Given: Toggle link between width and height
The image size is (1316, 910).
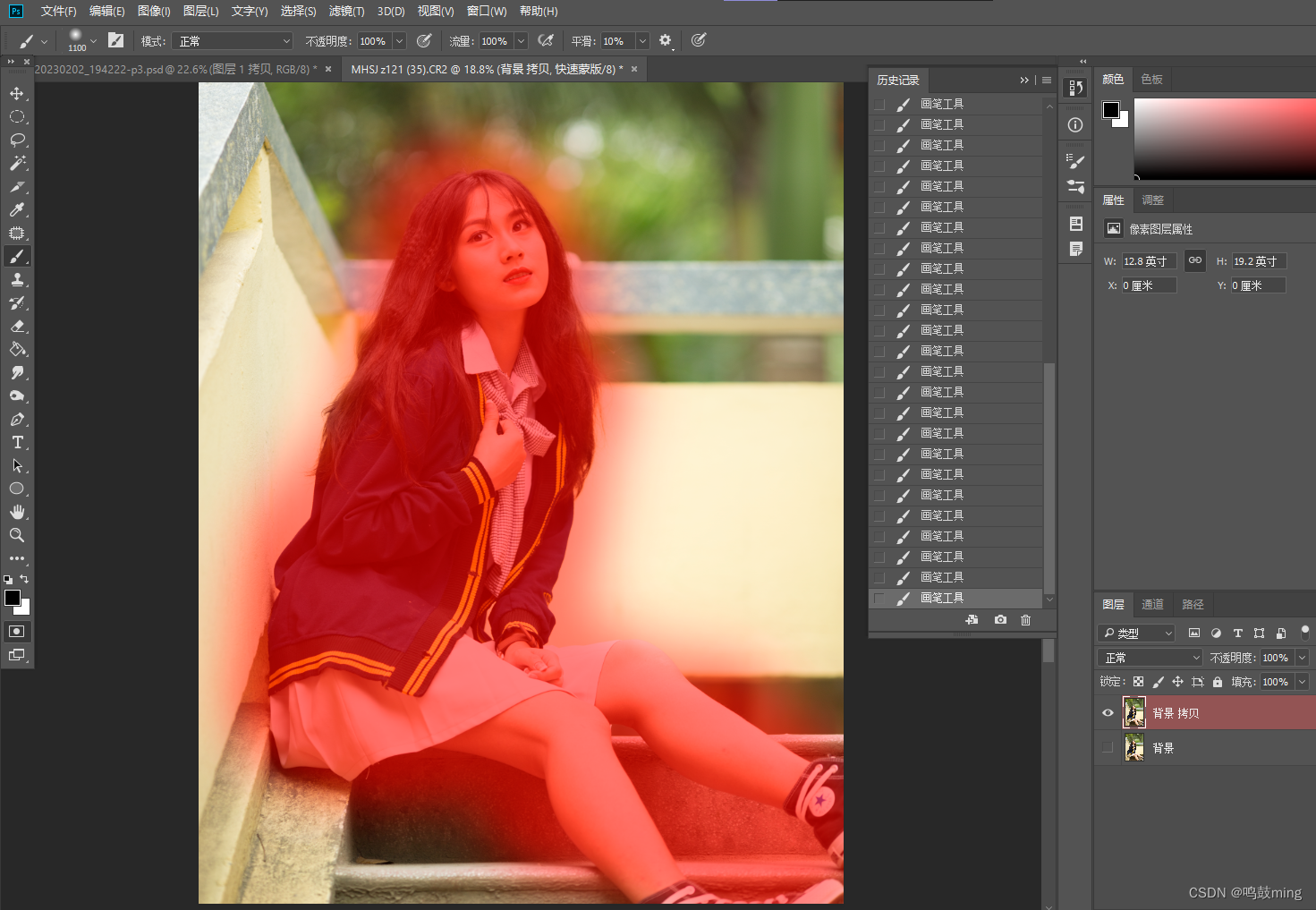Looking at the screenshot, I should coord(1195,260).
